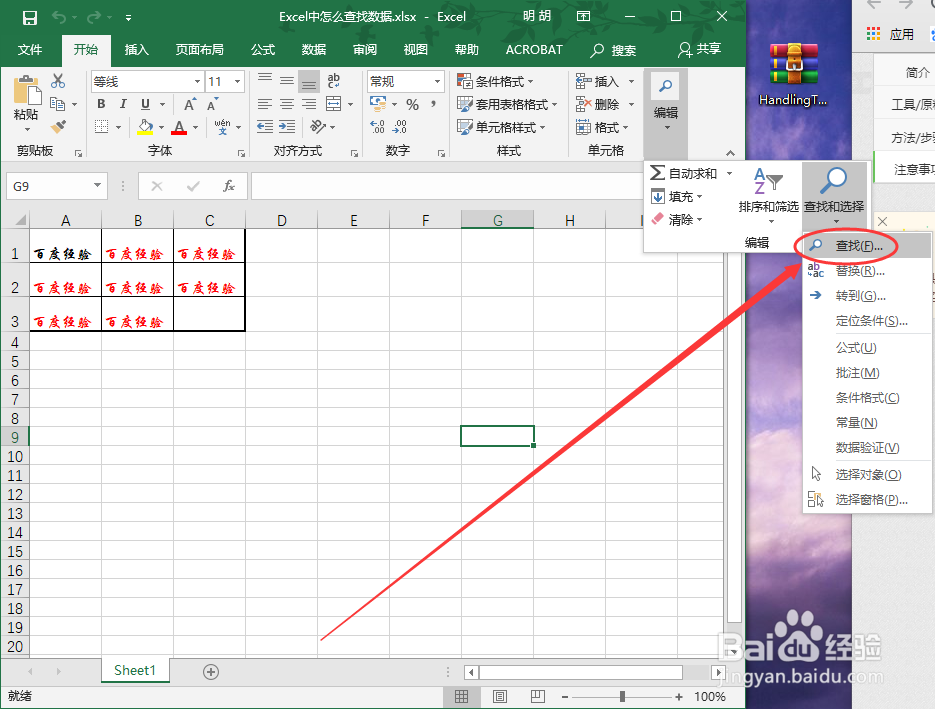Toggle Wrap Text (ab) icon
This screenshot has height=709, width=935.
click(333, 81)
